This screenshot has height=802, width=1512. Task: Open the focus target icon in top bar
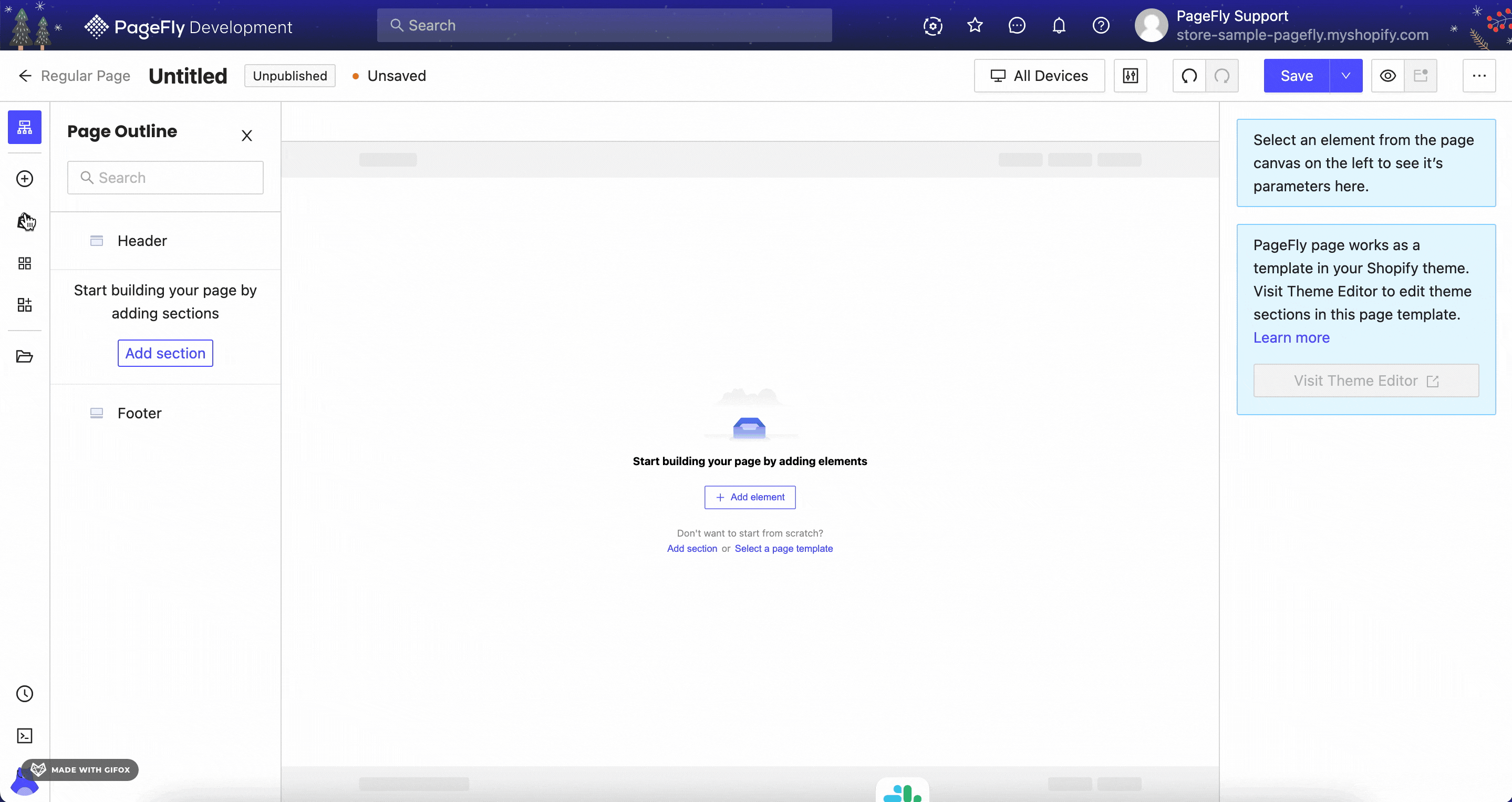(x=933, y=25)
